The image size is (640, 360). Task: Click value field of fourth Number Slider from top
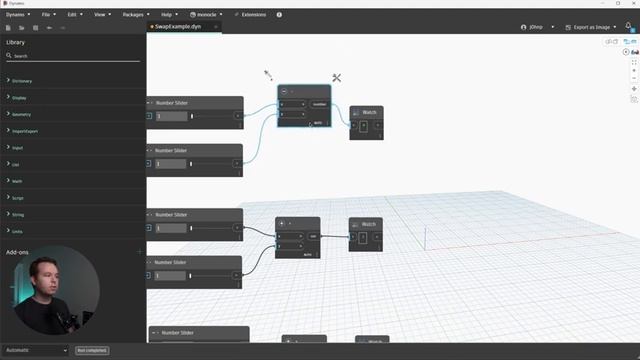(x=169, y=276)
